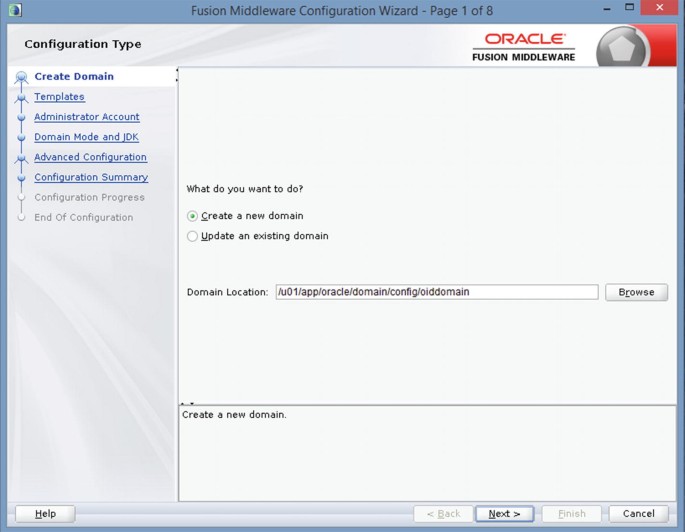Go to the Administrator Account step
685x532 pixels.
click(86, 117)
